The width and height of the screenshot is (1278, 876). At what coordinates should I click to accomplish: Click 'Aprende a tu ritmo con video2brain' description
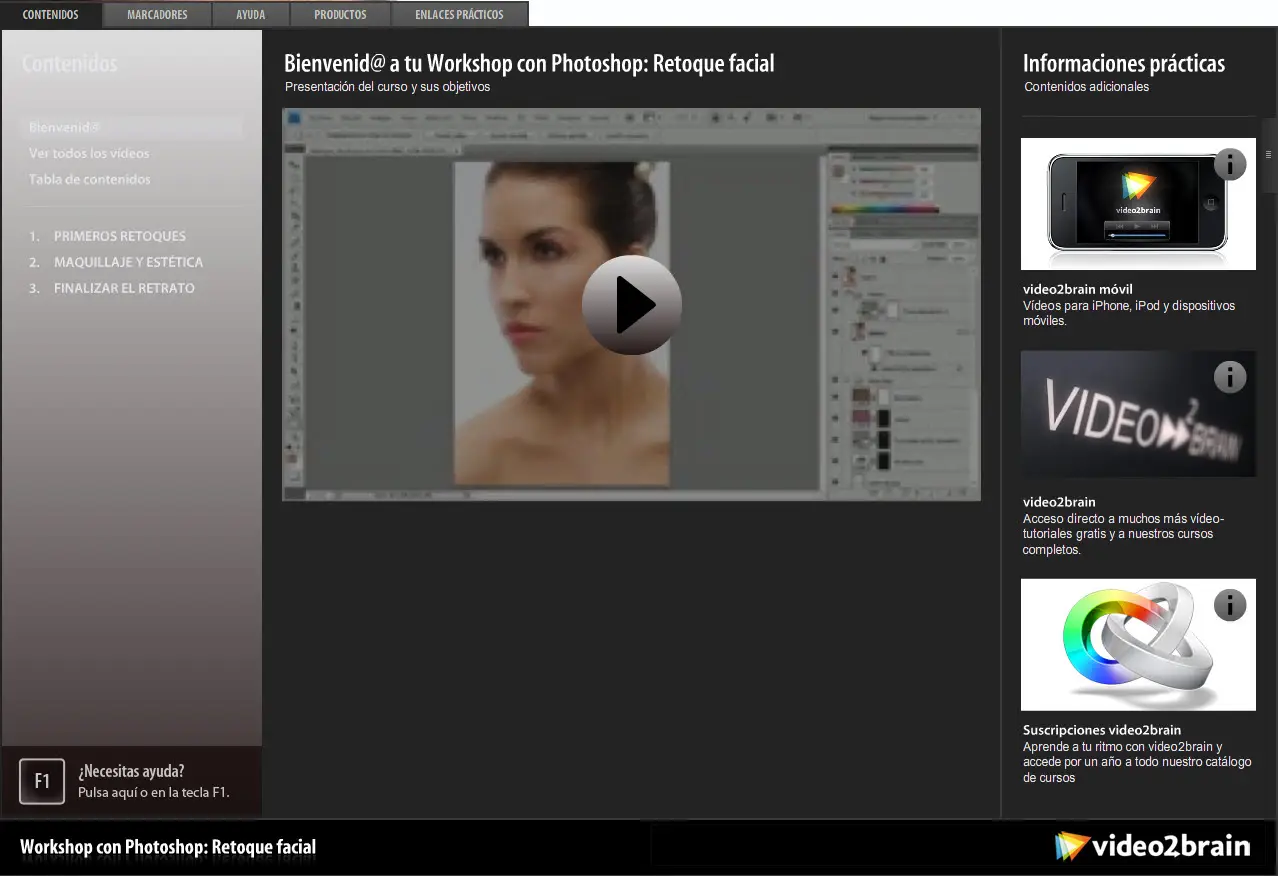[1137, 762]
